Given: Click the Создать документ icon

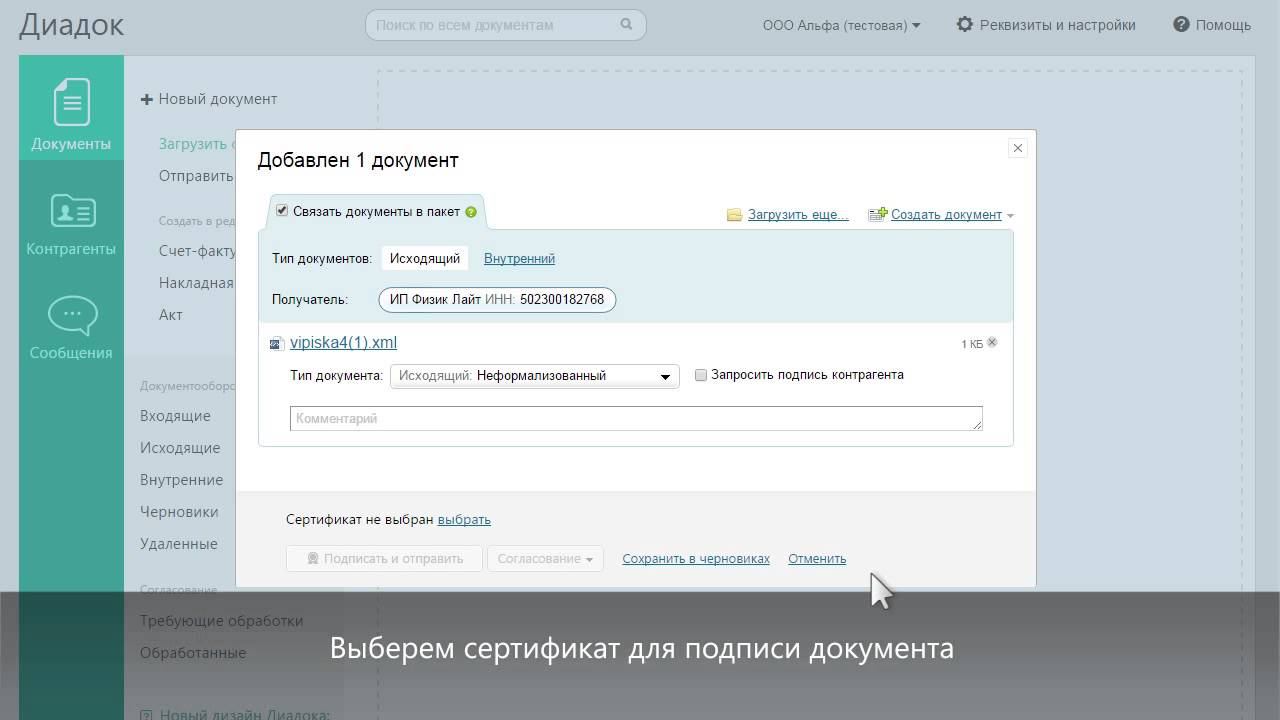Looking at the screenshot, I should [x=878, y=214].
